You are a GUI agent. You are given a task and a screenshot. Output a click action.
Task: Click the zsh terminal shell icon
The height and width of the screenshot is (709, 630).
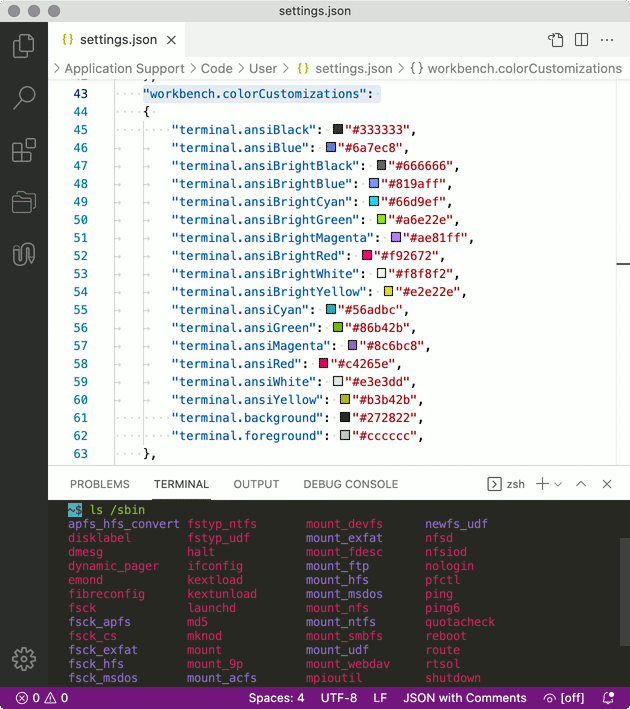[494, 484]
